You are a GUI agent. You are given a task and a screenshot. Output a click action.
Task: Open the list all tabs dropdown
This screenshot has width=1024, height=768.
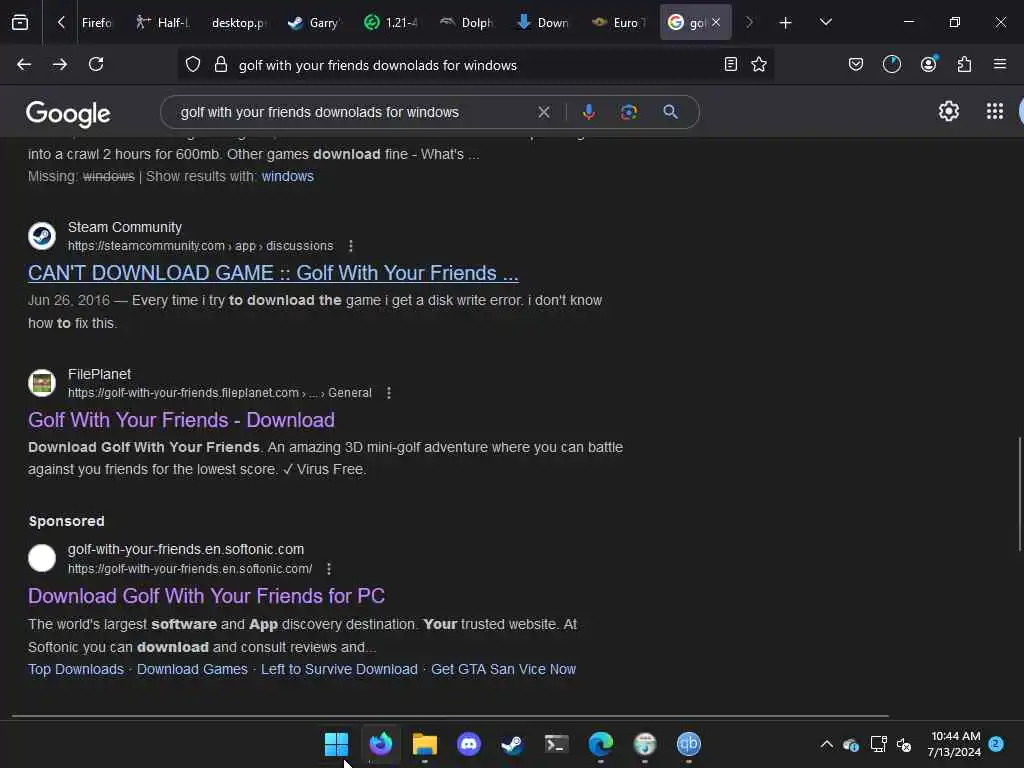(825, 22)
